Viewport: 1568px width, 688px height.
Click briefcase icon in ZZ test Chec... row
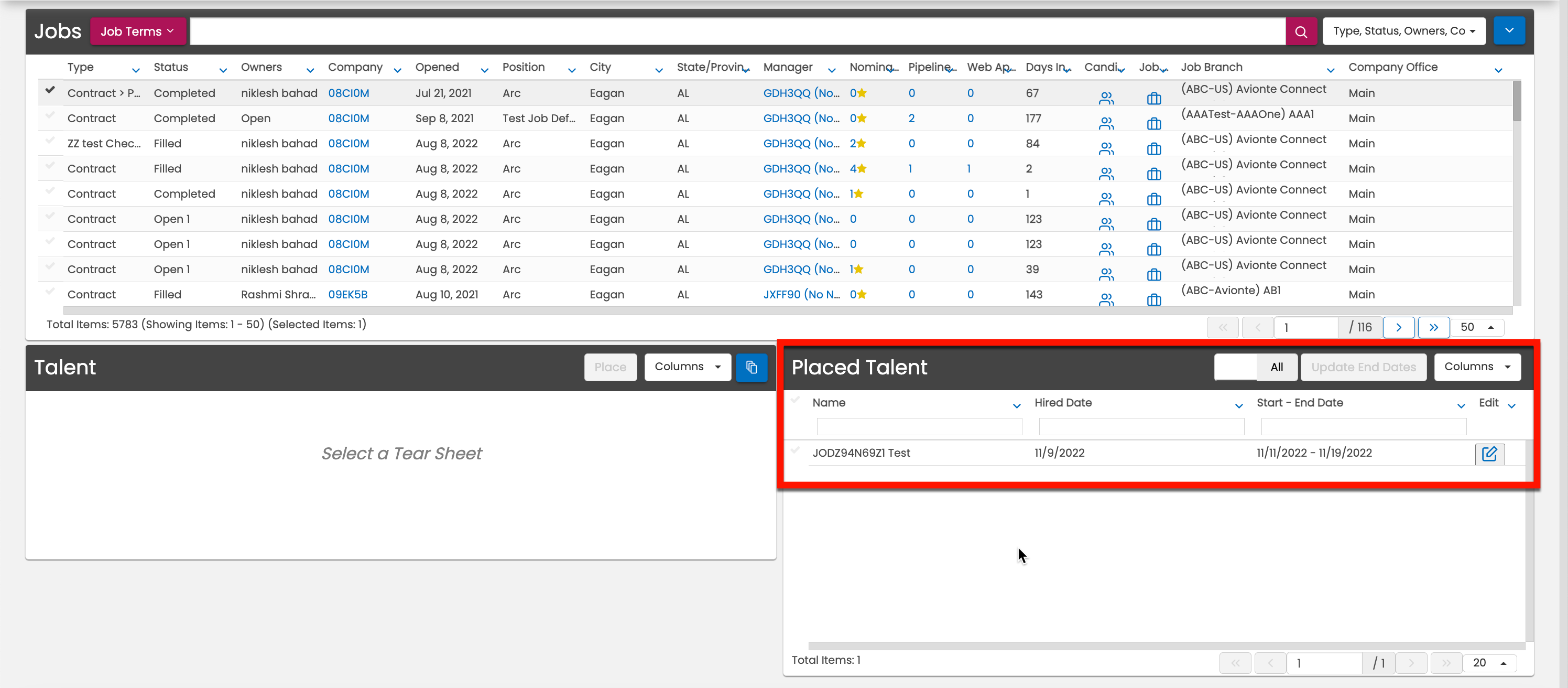(1153, 148)
